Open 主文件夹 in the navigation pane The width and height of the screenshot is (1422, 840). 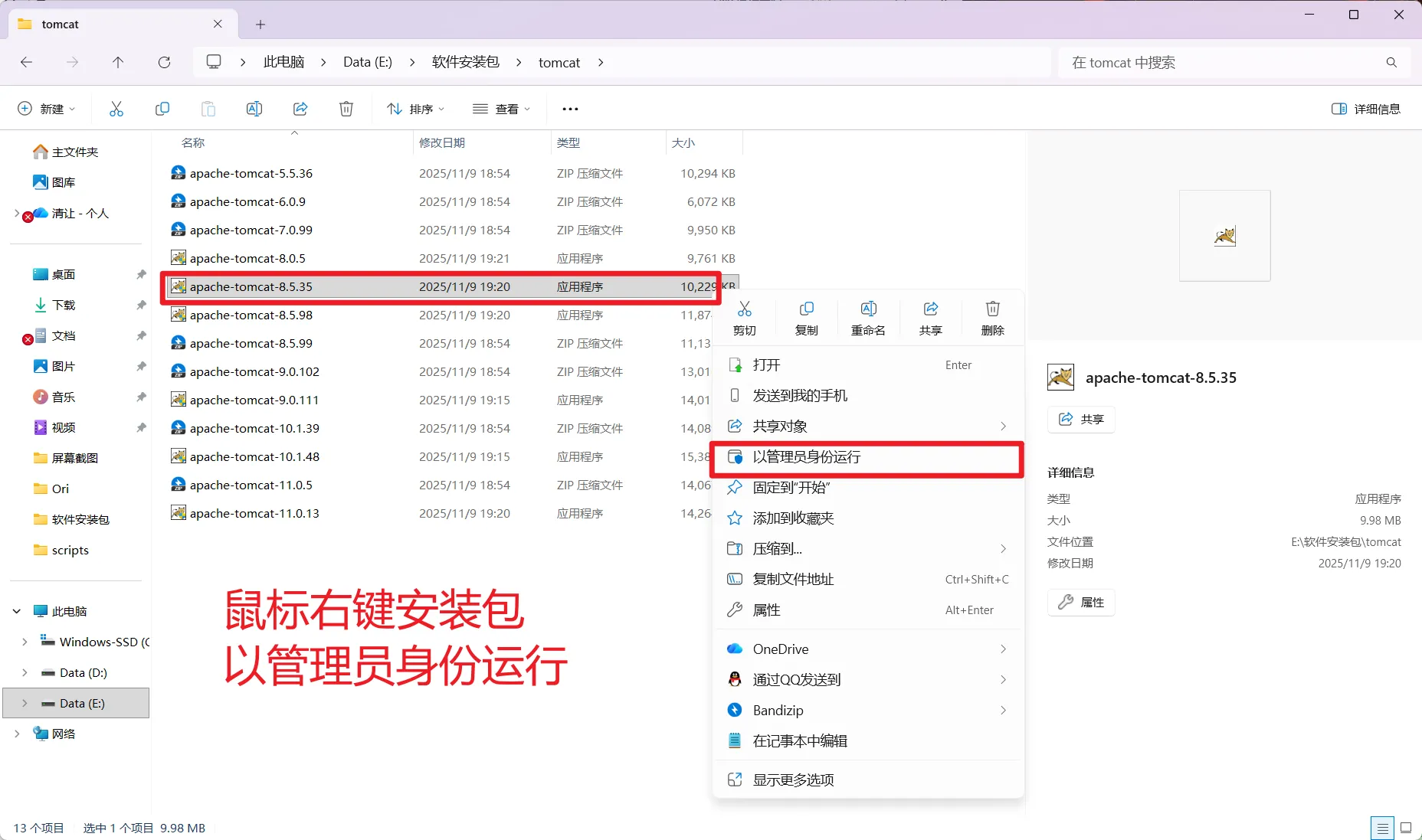pos(75,152)
